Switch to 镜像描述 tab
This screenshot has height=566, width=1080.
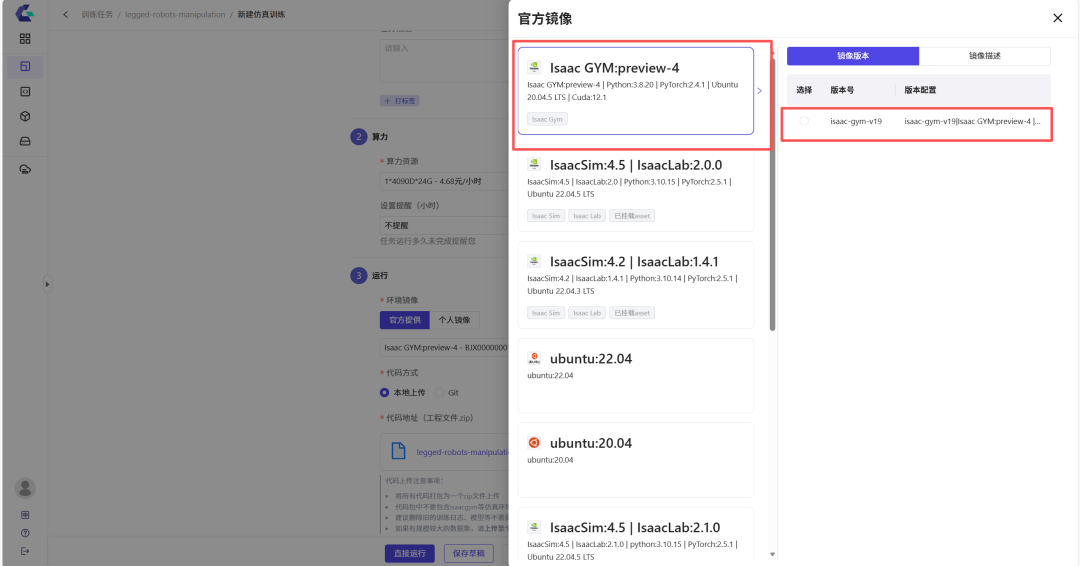(x=984, y=56)
